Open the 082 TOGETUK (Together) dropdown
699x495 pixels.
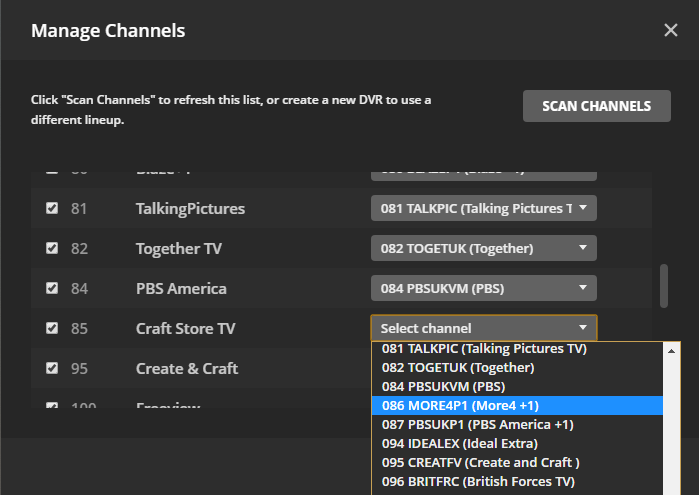(x=484, y=248)
